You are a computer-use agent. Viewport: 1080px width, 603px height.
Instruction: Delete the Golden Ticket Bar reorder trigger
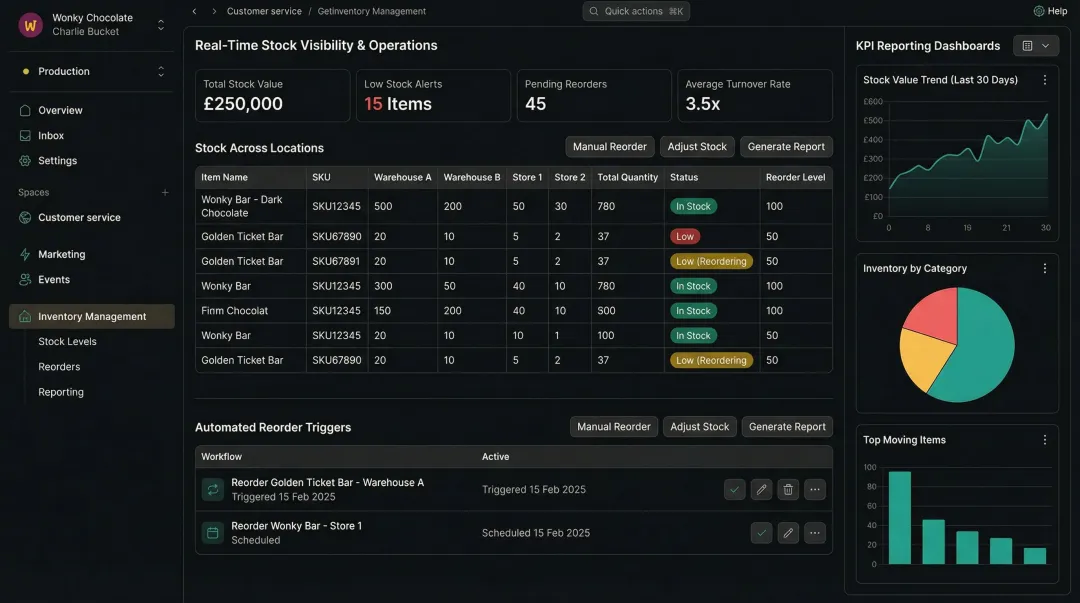pos(787,489)
